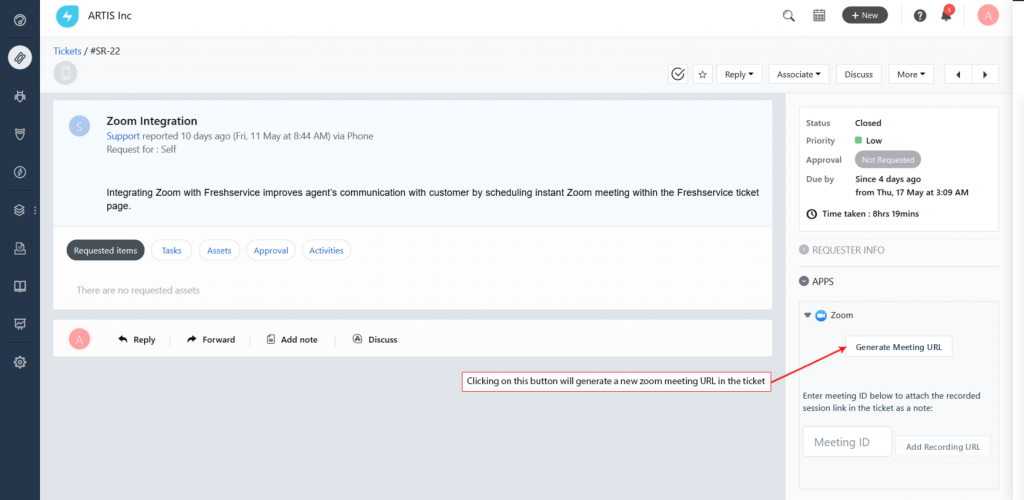
Task: Switch to the Tasks tab
Action: click(171, 251)
